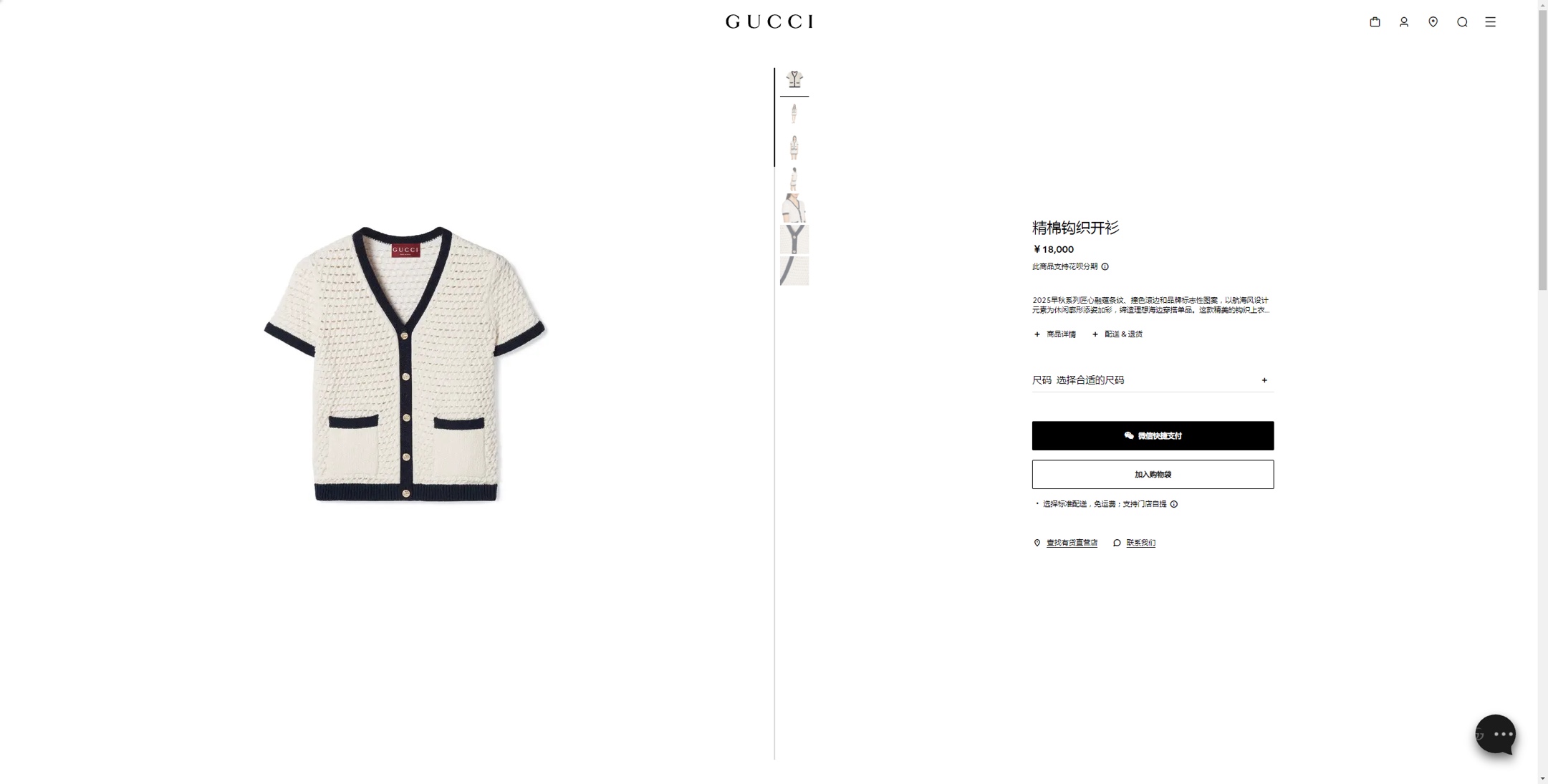Open the hamburger menu icon
This screenshot has height=784, width=1548.
(1491, 22)
